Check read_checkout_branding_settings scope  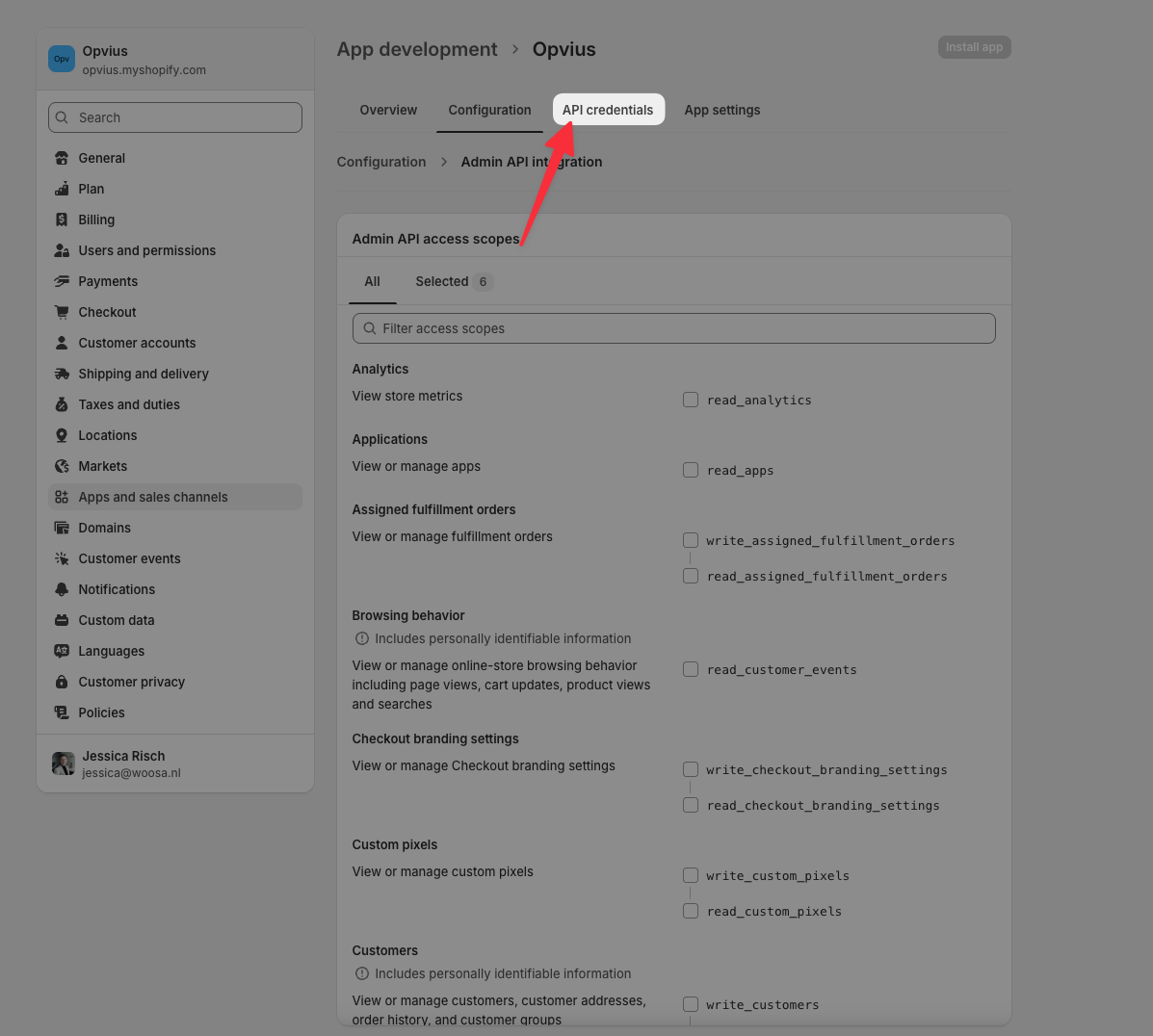[x=691, y=806]
